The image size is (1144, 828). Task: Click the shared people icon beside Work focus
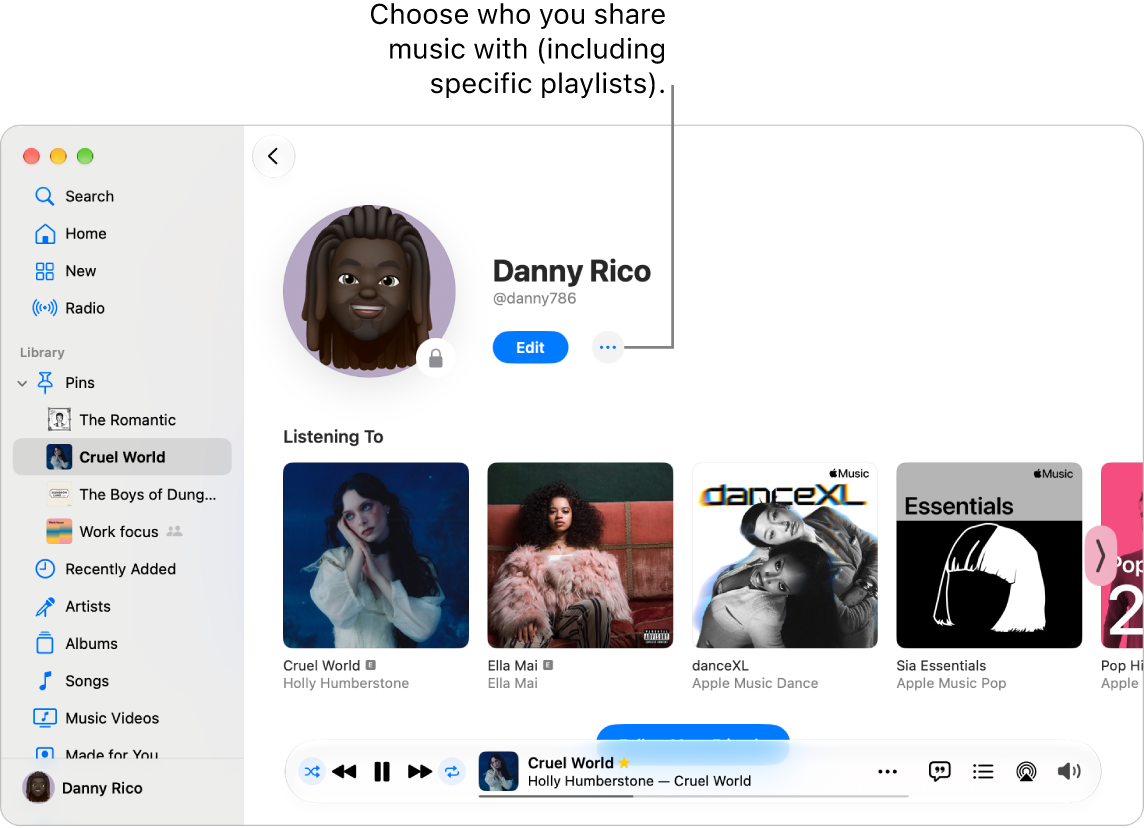click(x=174, y=531)
